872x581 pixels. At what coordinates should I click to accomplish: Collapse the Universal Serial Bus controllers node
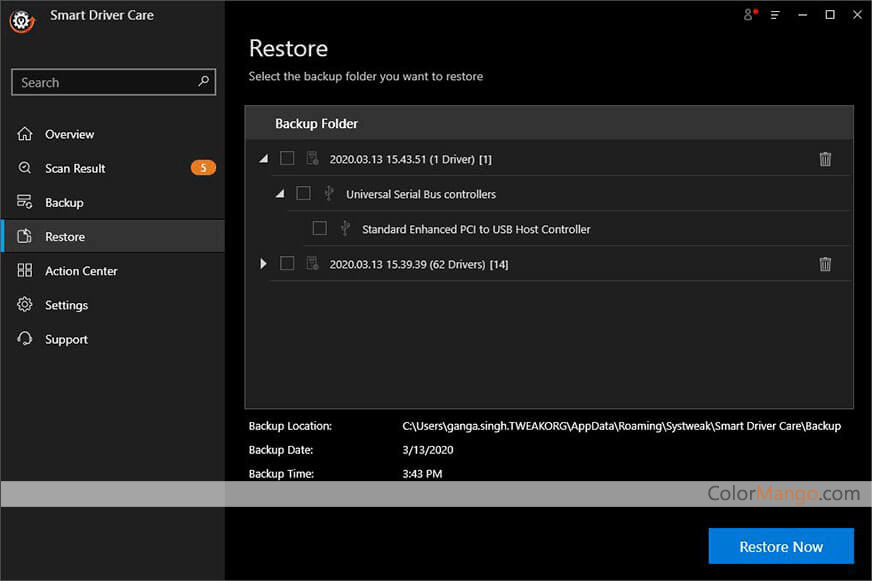280,194
